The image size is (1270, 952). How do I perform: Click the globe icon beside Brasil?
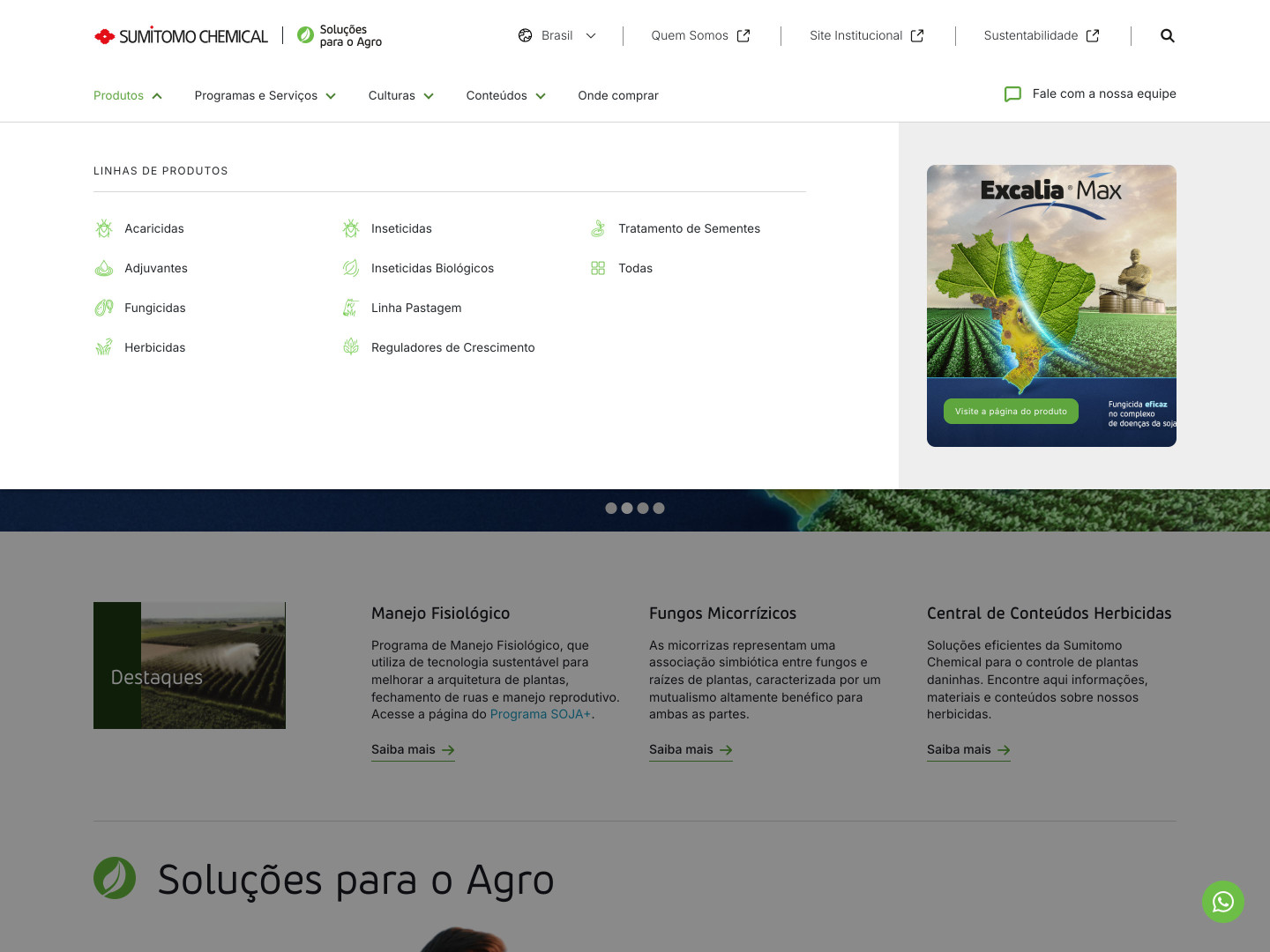pyautogui.click(x=525, y=35)
